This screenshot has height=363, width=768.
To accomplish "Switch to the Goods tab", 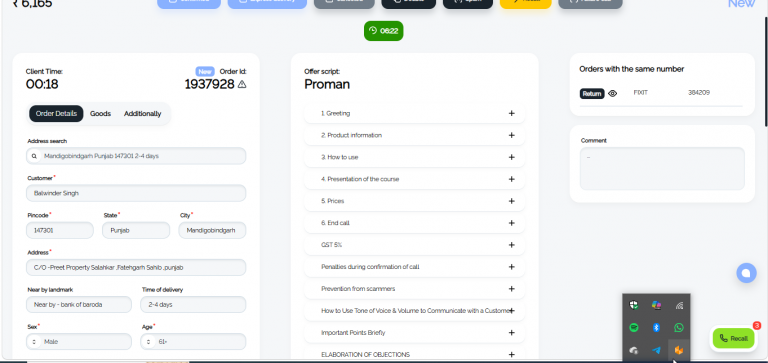I will pos(100,114).
